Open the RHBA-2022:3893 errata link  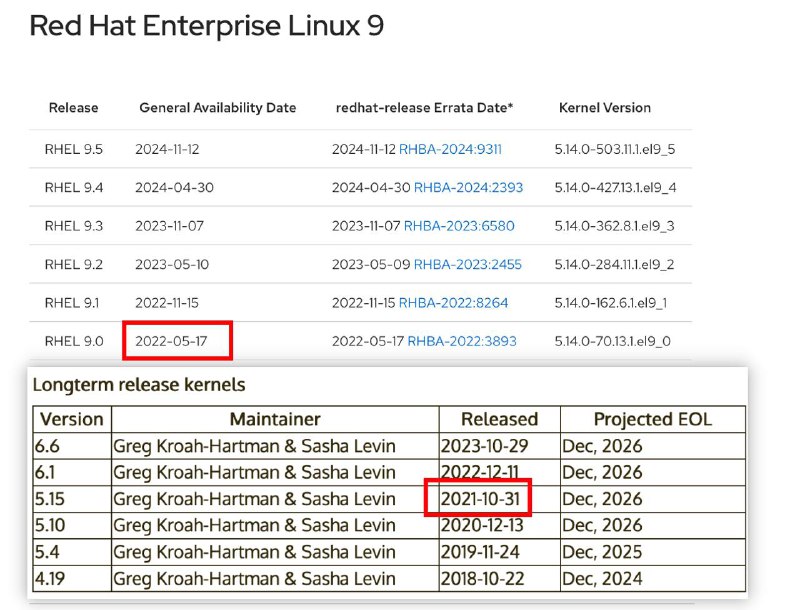[x=460, y=341]
